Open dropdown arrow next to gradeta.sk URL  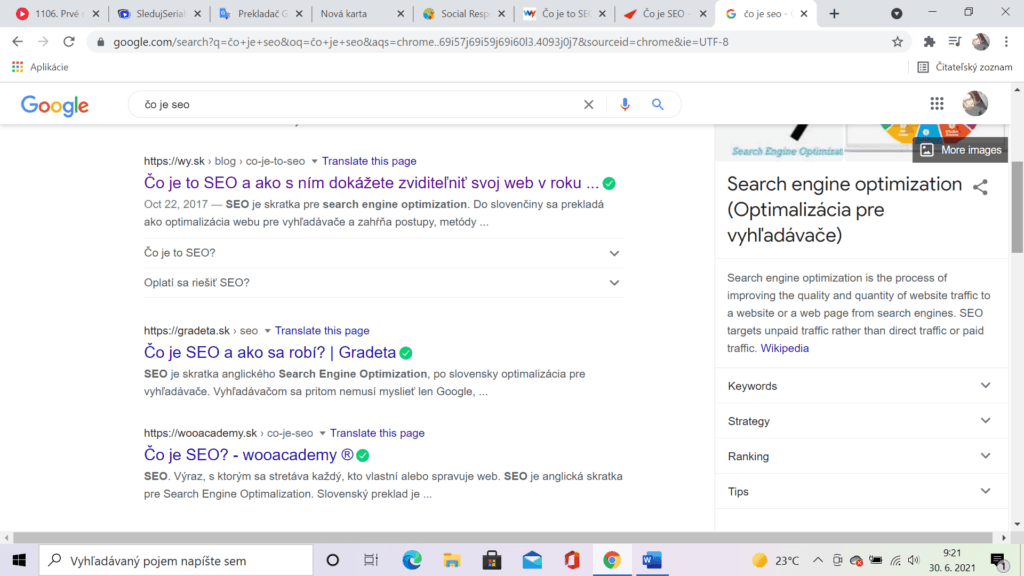coord(267,331)
